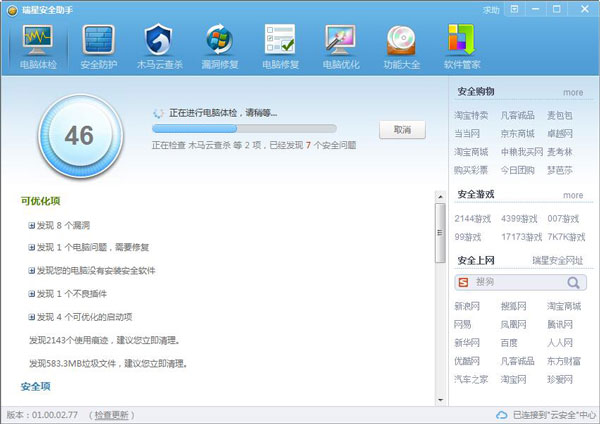The width and height of the screenshot is (600, 424).
Task: Open the 网易 link
Action: pos(463,325)
